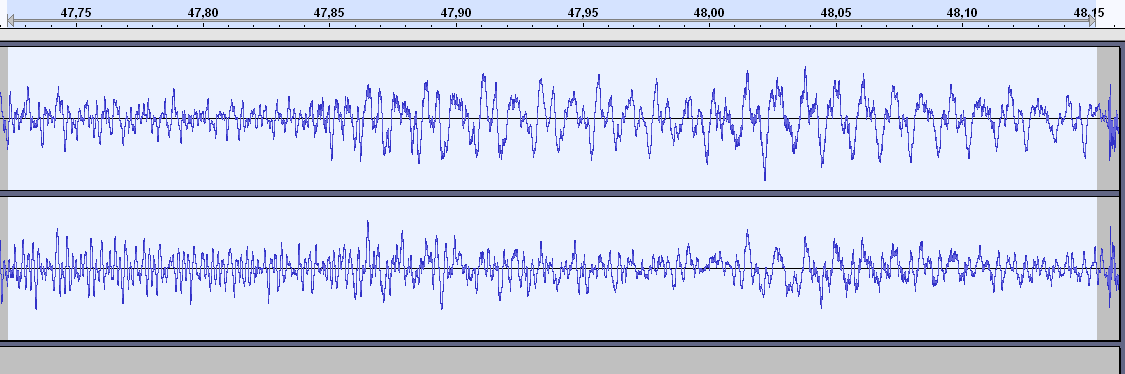1125x374 pixels.
Task: Click the left play-region arrow on ruler
Action: point(10,22)
